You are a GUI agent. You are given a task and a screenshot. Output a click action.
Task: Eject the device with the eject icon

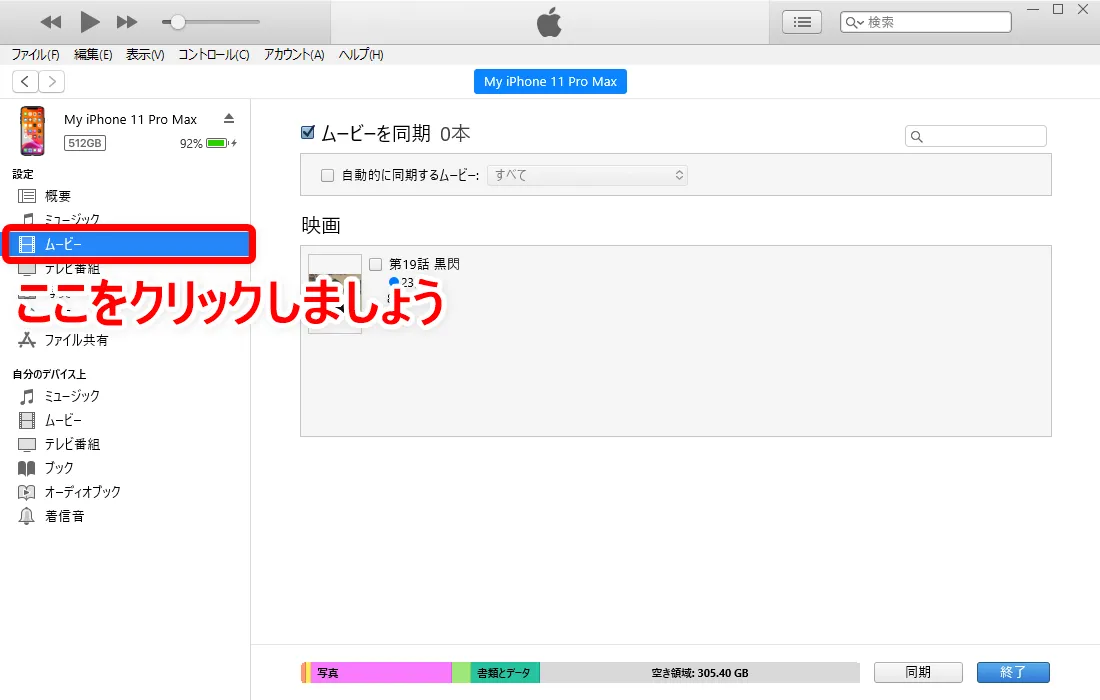pos(229,118)
